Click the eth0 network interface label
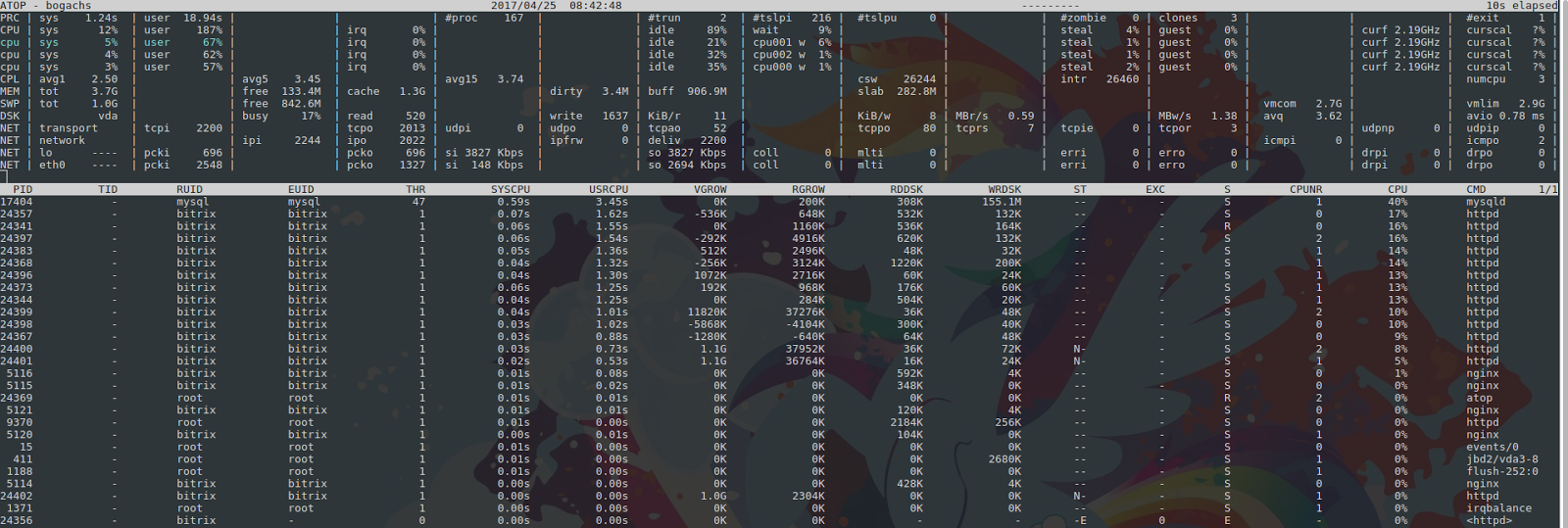1568x528 pixels. click(52, 165)
